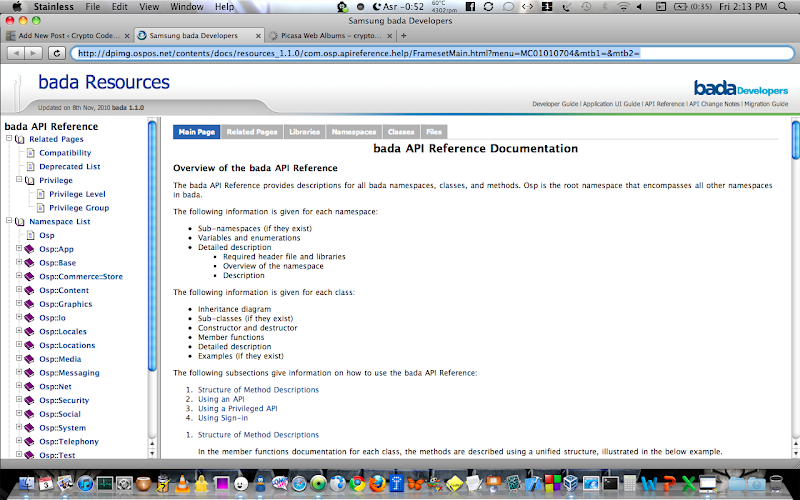The width and height of the screenshot is (800, 500).
Task: Expand the Osp::Base namespace node
Action: 19,262
